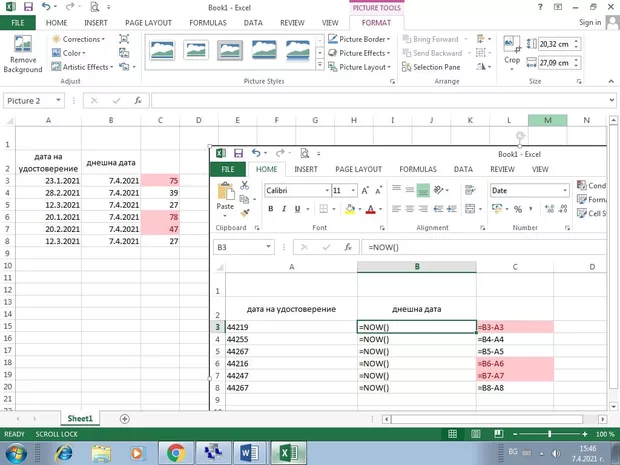Expand the Artistic Effects menu
This screenshot has height=465, width=620.
pyautogui.click(x=84, y=67)
